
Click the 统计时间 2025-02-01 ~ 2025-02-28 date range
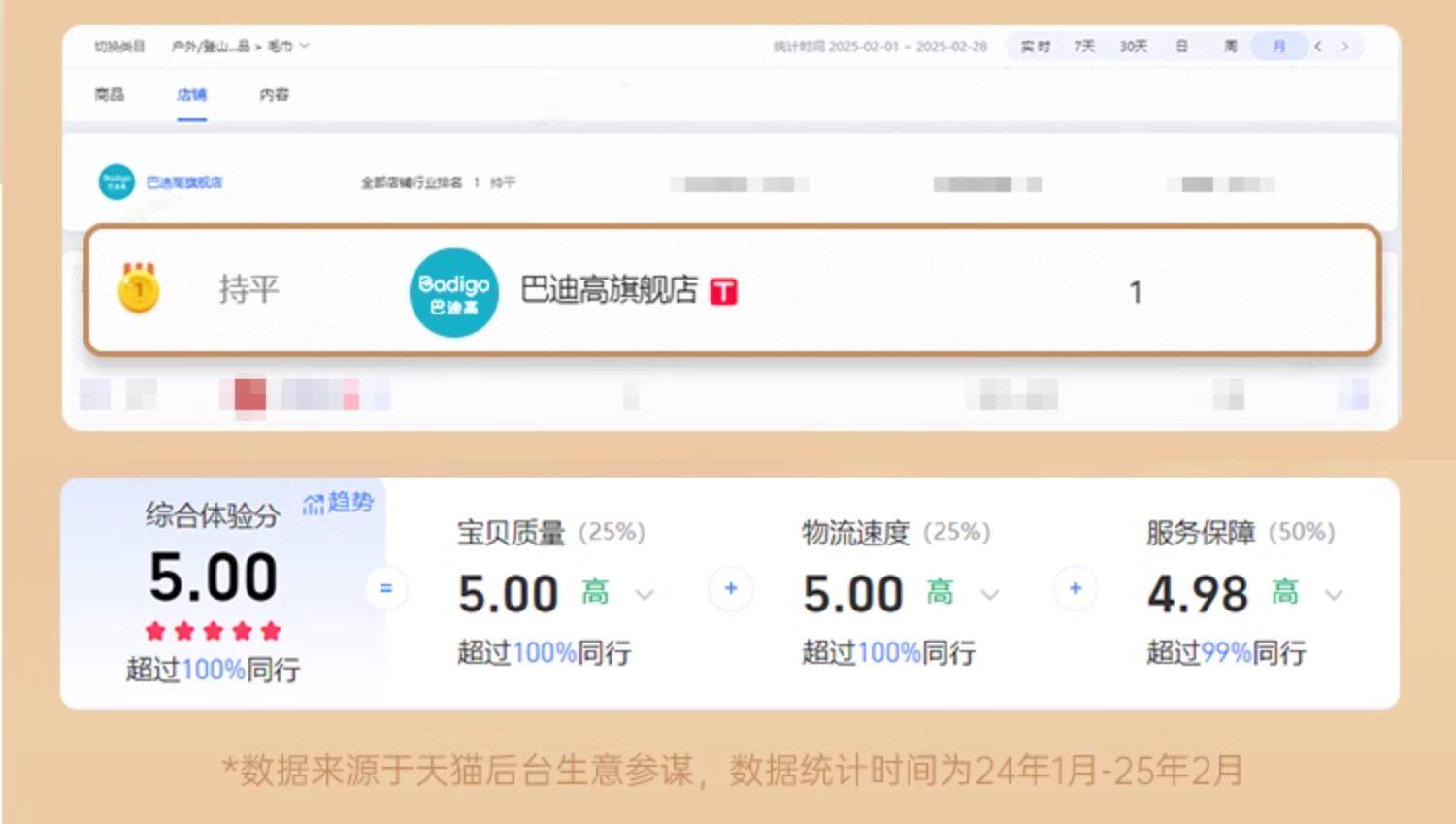[879, 46]
